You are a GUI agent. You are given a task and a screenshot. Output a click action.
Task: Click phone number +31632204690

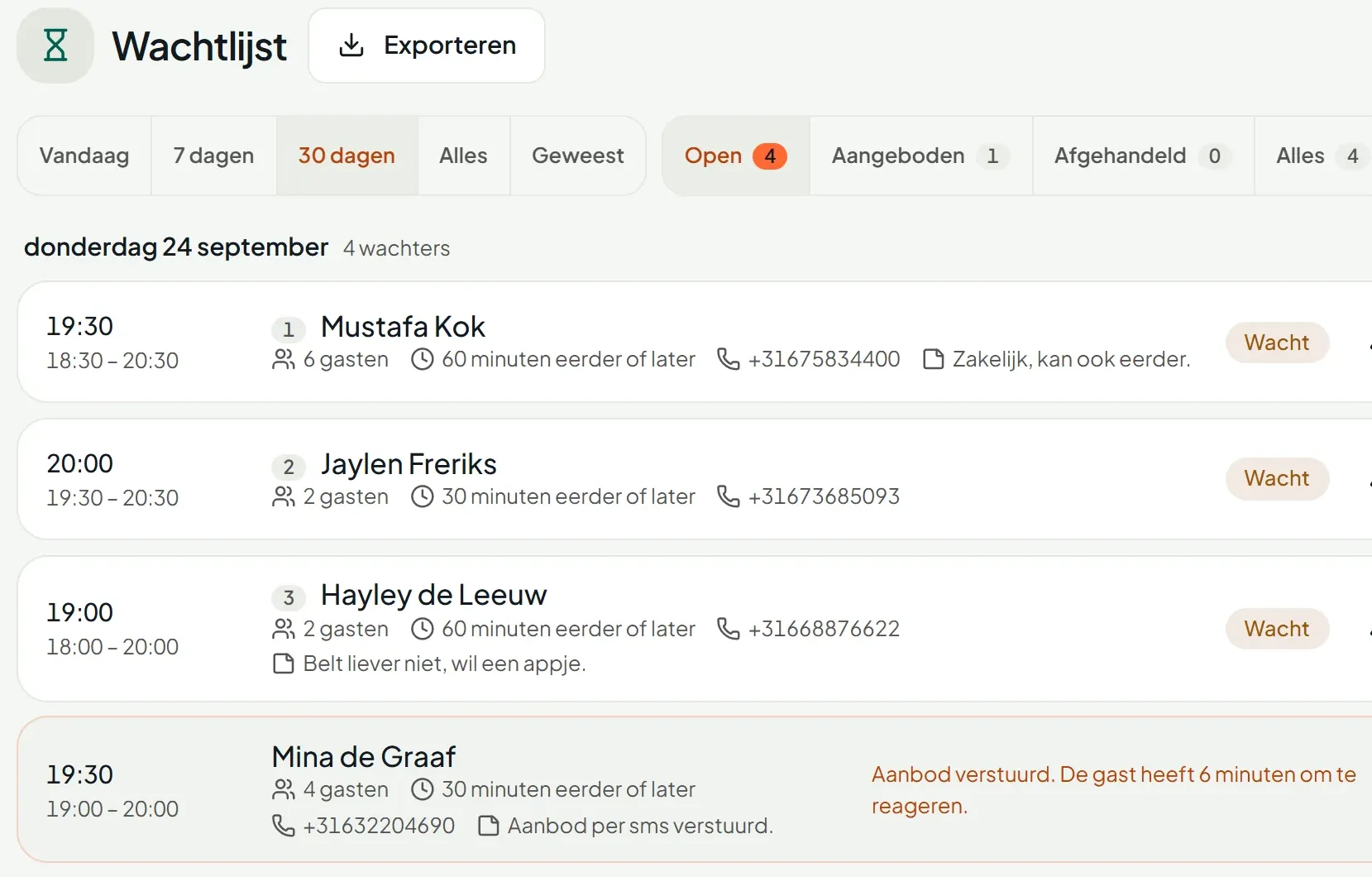pyautogui.click(x=379, y=826)
